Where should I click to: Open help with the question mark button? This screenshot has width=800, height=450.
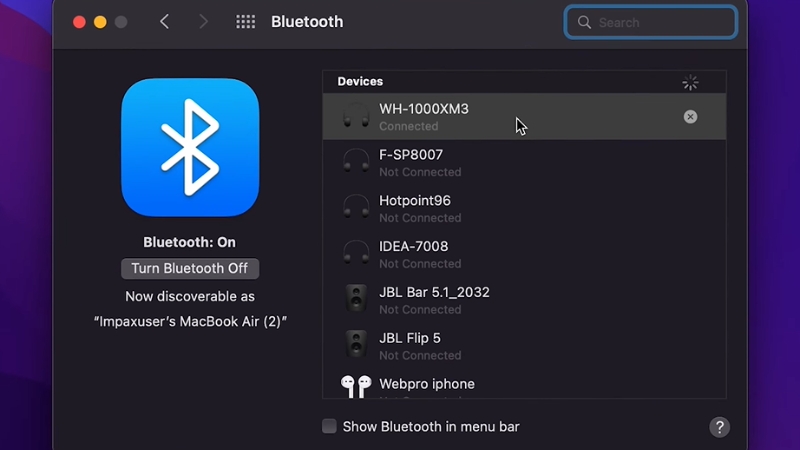(719, 427)
